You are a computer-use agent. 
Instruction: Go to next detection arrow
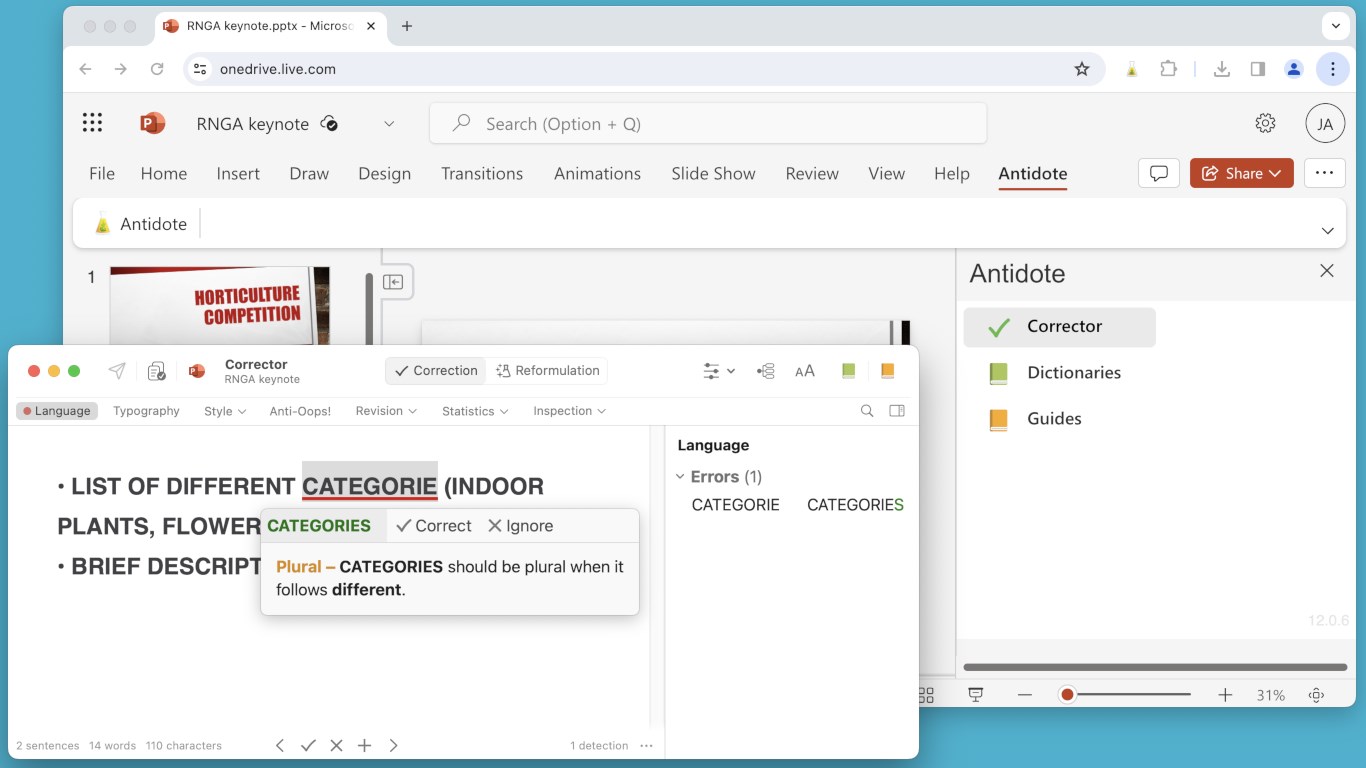[x=393, y=745]
